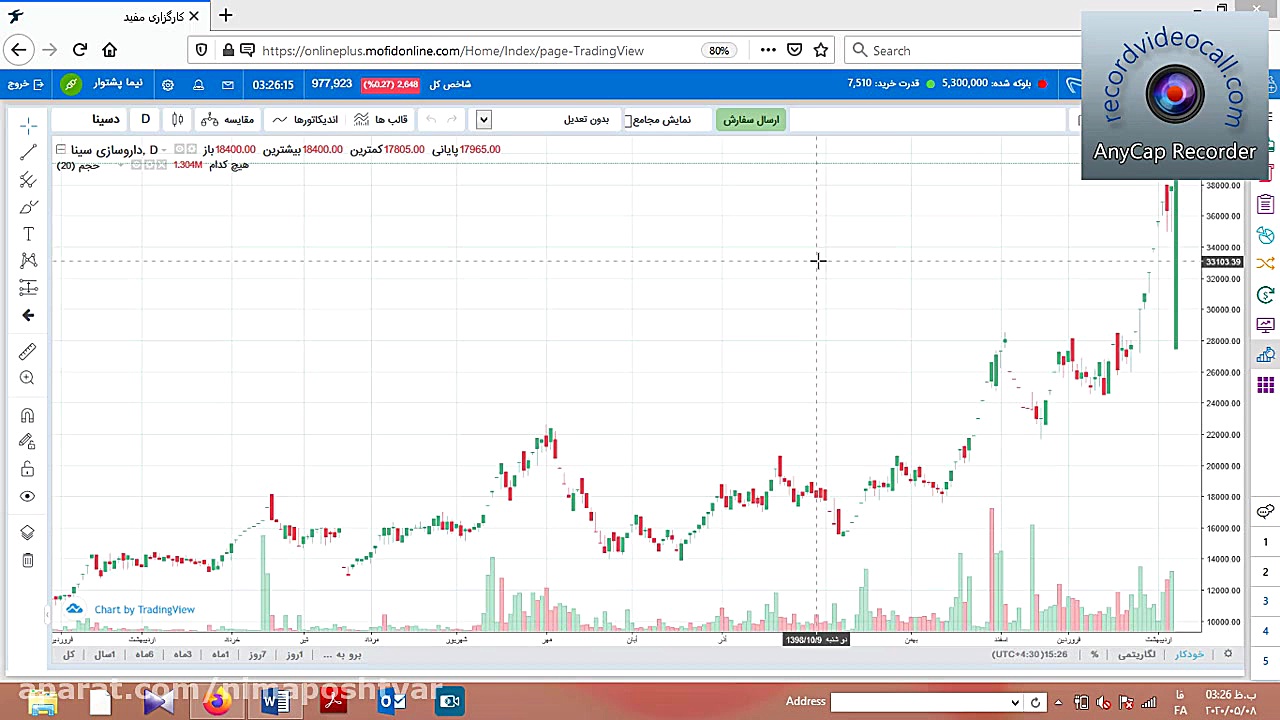This screenshot has width=1280, height=720.
Task: Click the ارسال سفارش send order button
Action: tap(751, 120)
